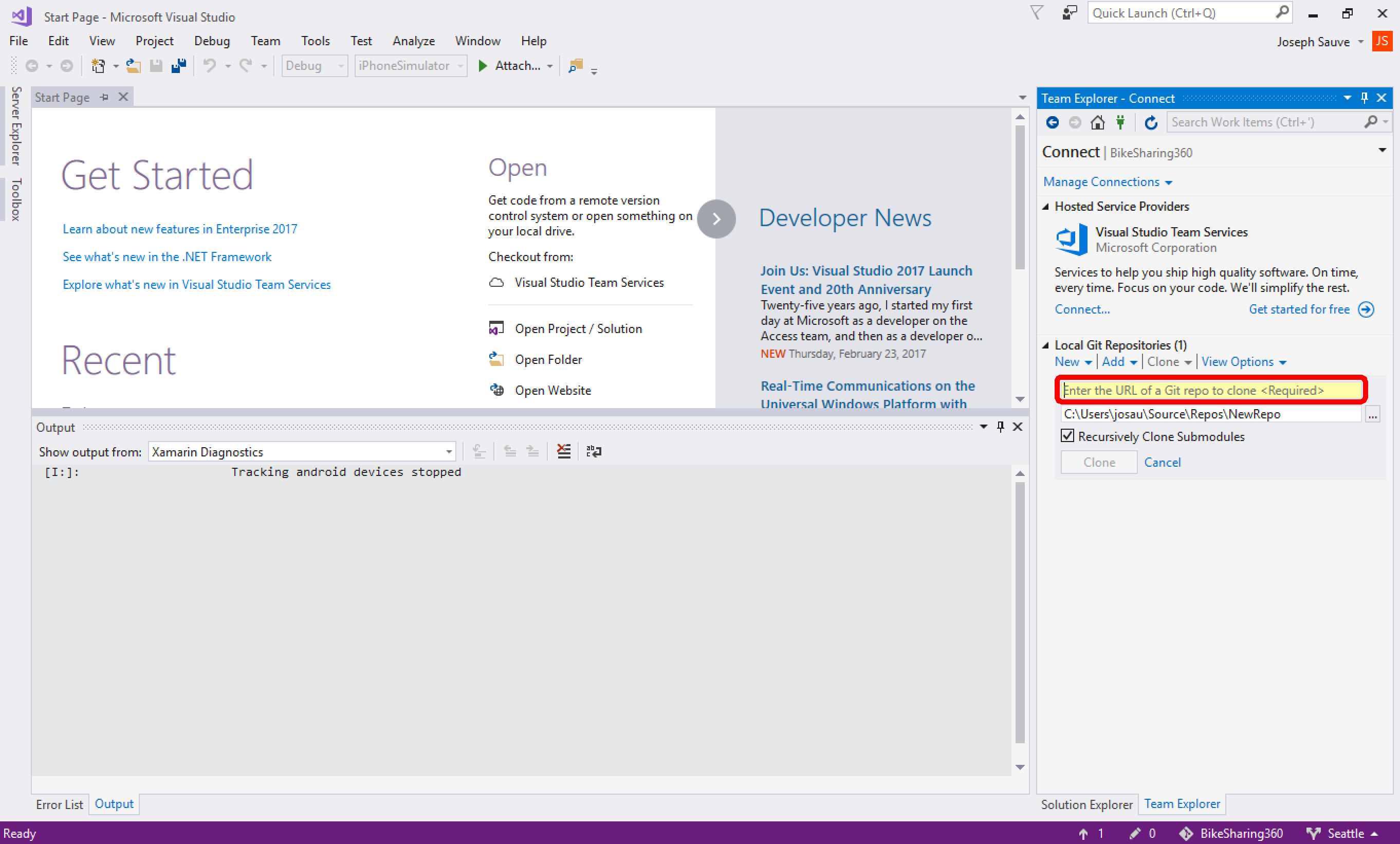Click the Quick Launch search box

[1190, 12]
